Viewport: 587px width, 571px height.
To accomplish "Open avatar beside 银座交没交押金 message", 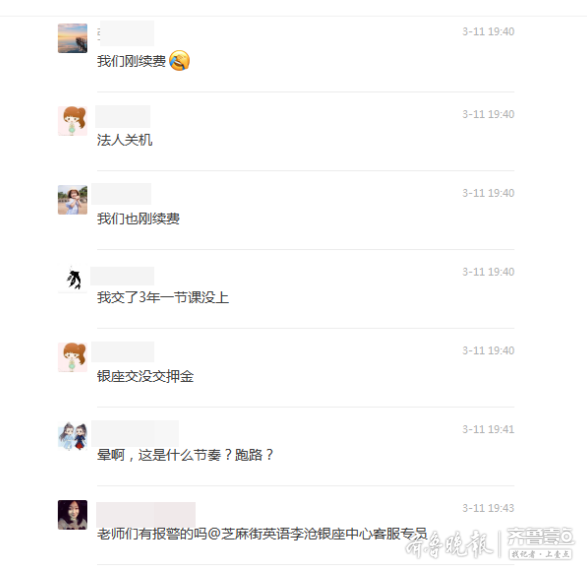I will coord(73,357).
